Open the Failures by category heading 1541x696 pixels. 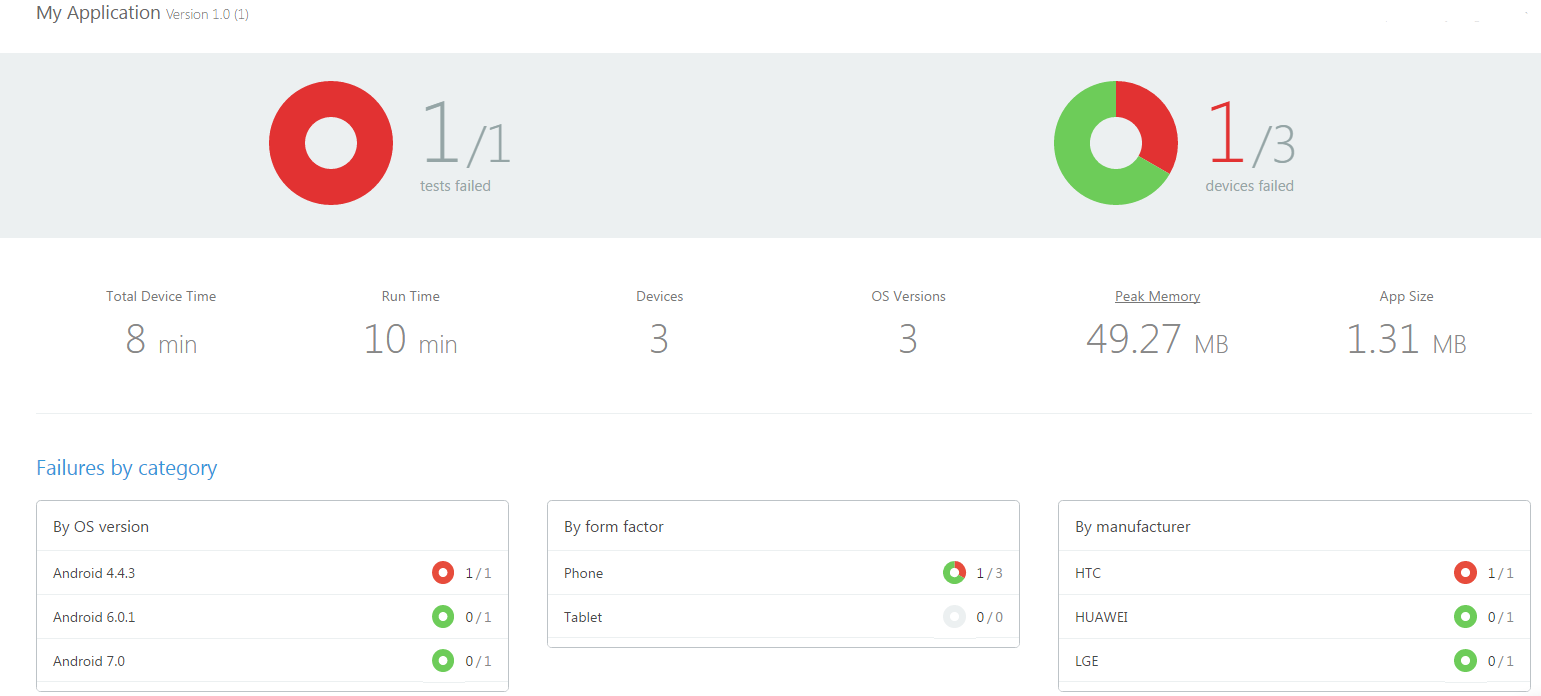coord(126,468)
